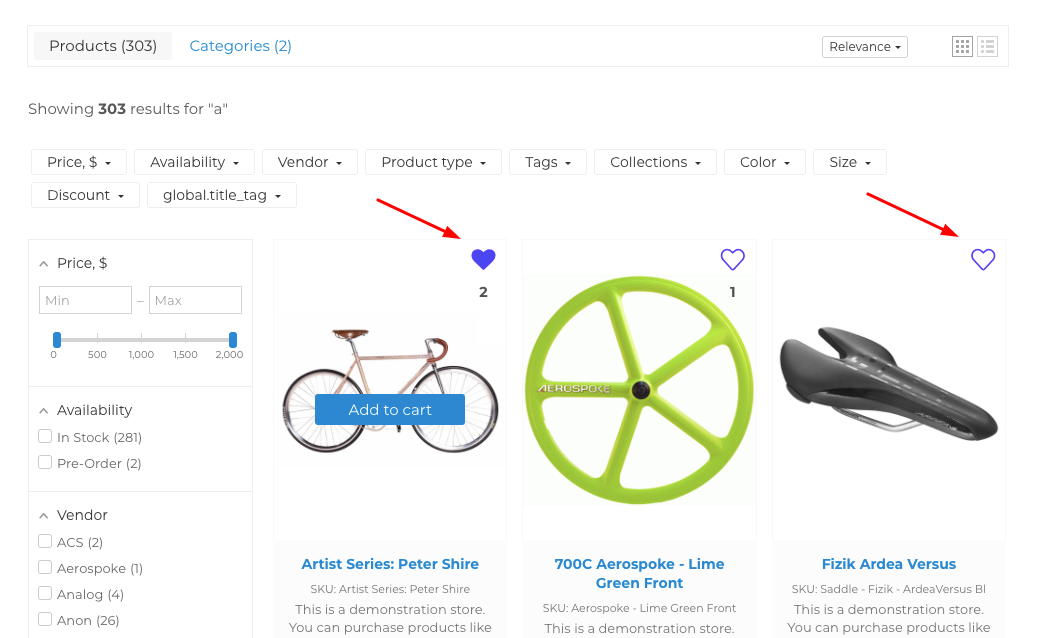This screenshot has width=1043, height=638.
Task: Add the Peter Shire bike to cart
Action: (x=390, y=410)
